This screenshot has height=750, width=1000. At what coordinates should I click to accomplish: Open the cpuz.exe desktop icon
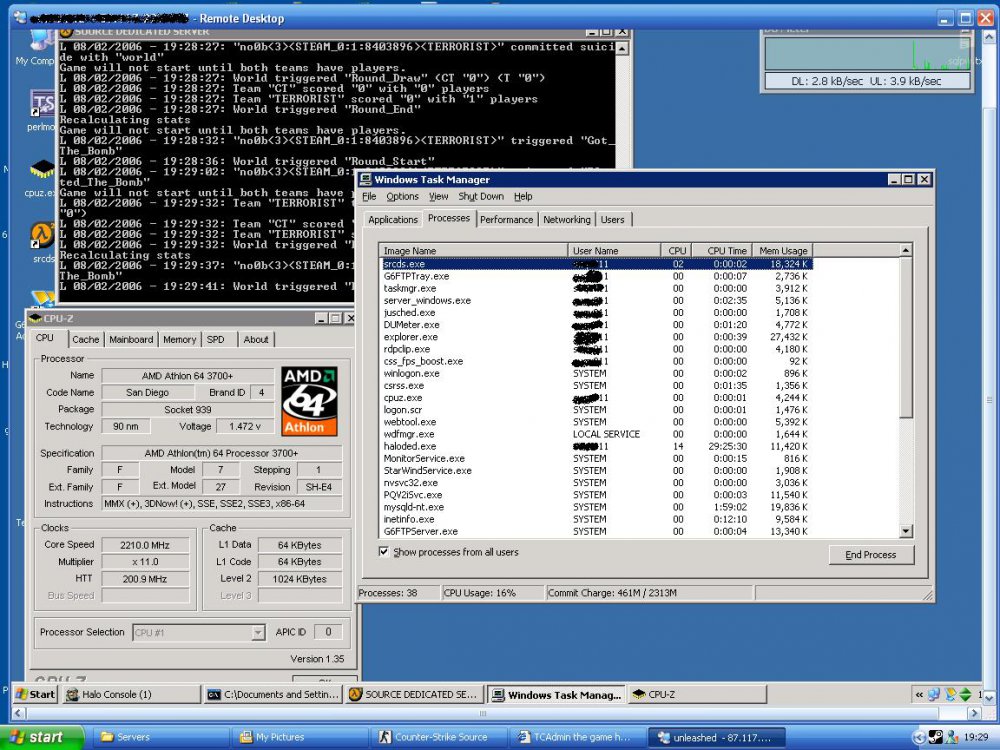42,170
